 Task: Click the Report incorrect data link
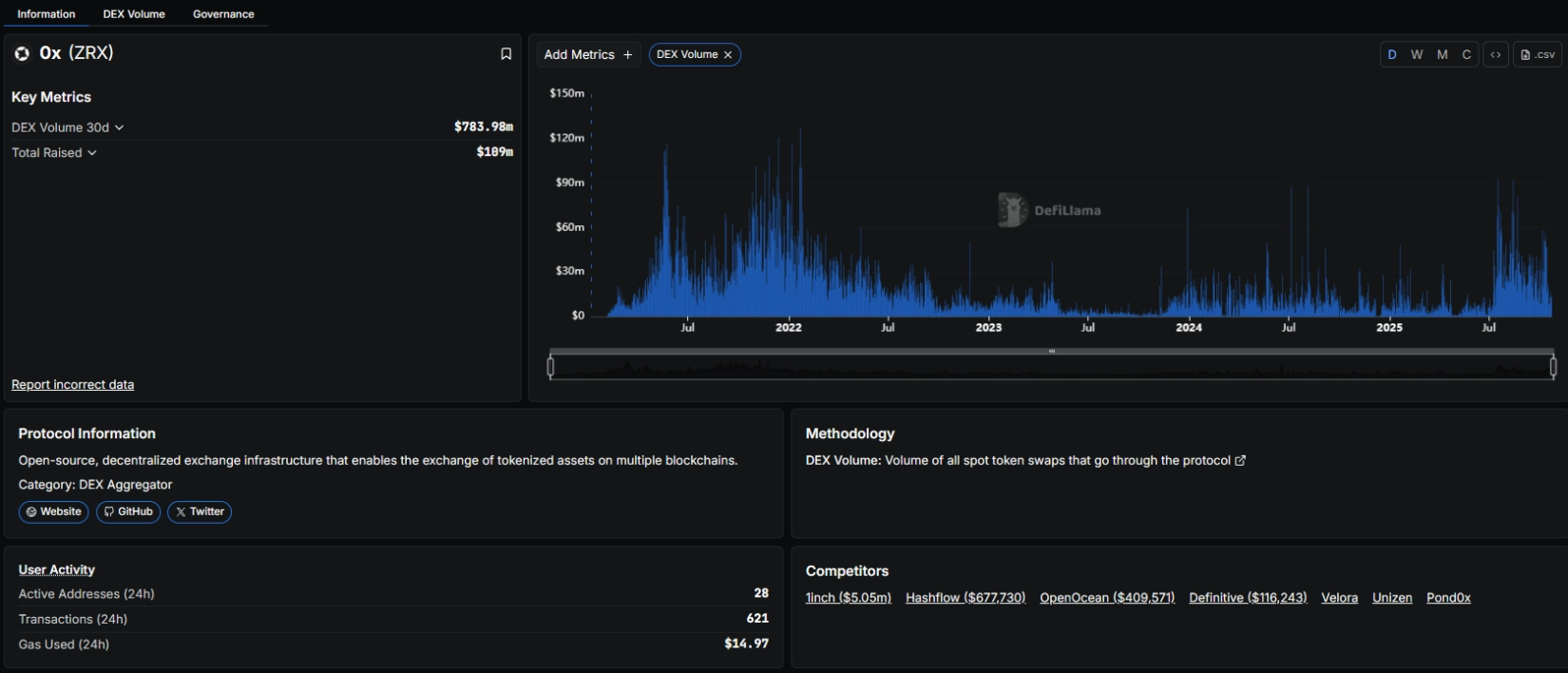(x=72, y=385)
